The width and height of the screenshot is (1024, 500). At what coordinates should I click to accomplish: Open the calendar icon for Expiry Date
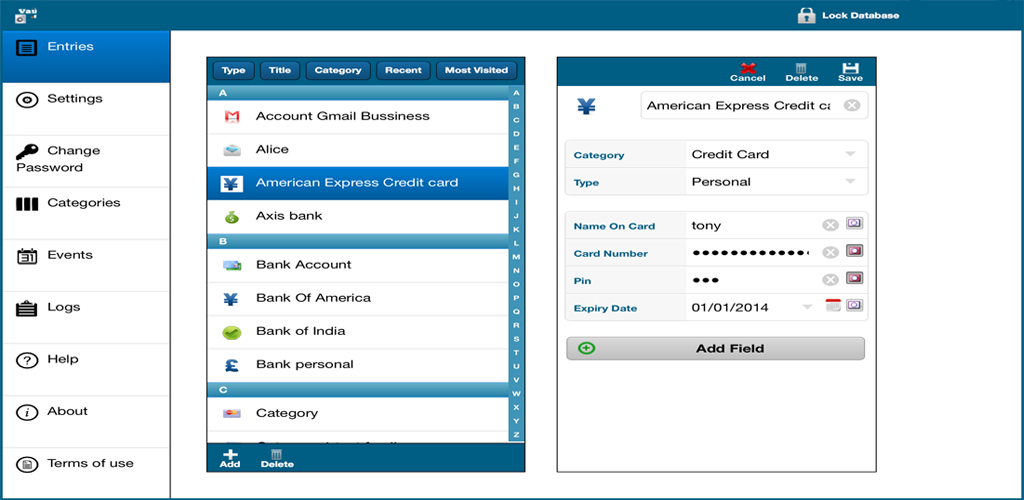coord(833,305)
